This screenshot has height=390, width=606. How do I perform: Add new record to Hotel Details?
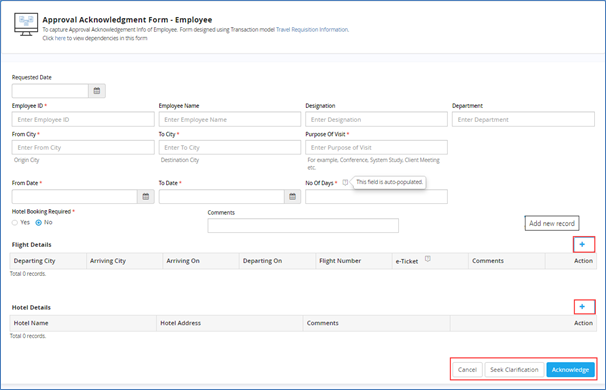point(582,307)
